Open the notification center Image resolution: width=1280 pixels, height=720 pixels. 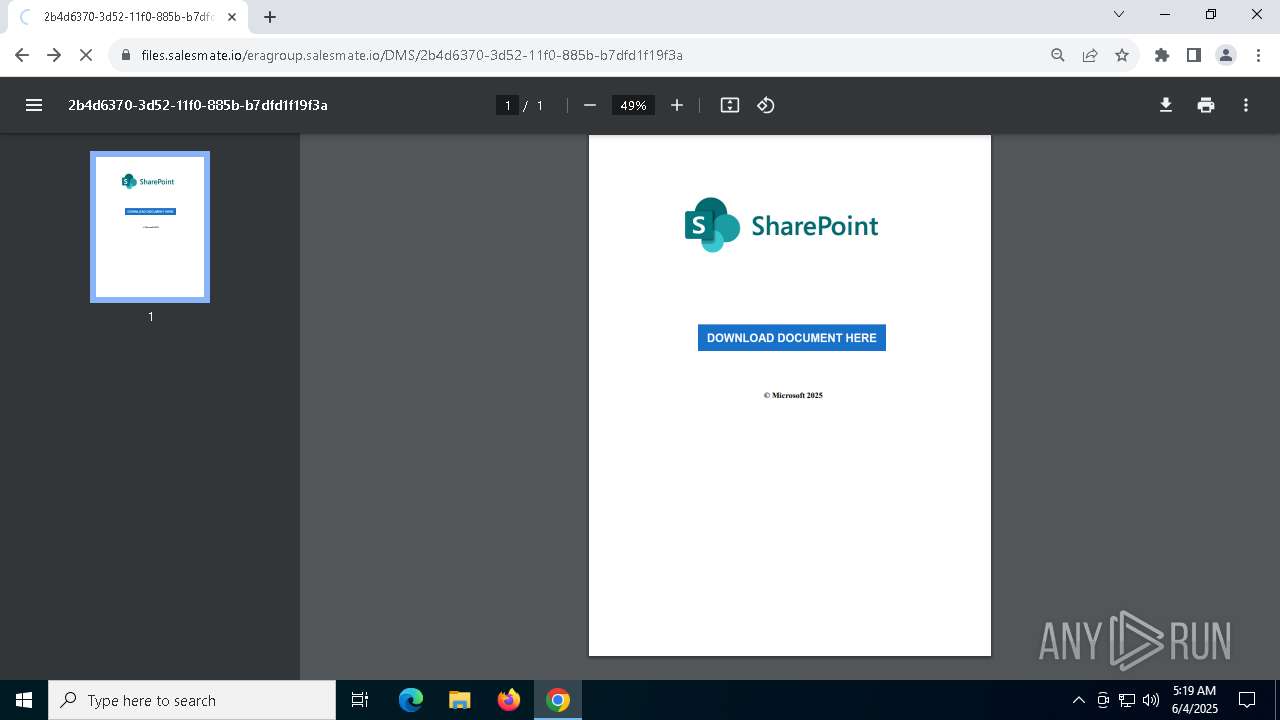(x=1247, y=700)
